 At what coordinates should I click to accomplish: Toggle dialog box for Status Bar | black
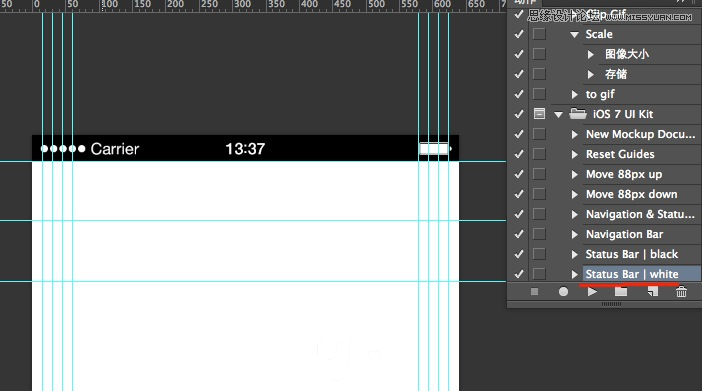pos(539,254)
